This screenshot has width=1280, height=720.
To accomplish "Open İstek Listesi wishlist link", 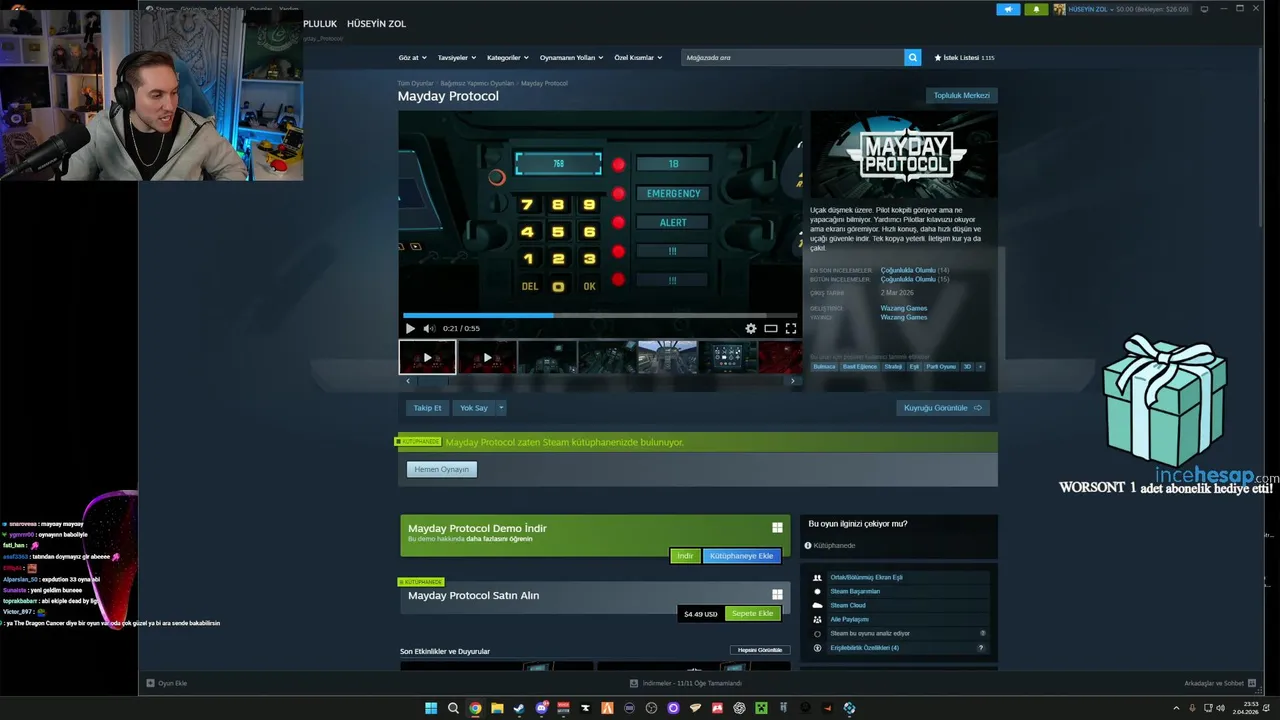I will (964, 58).
